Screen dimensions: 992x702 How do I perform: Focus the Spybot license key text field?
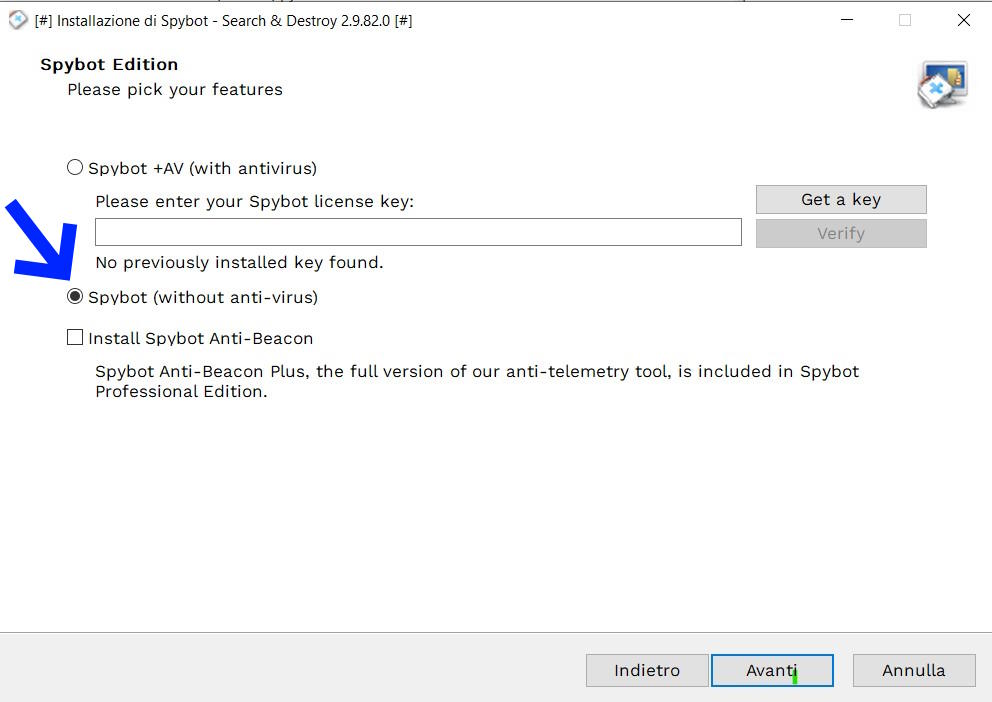[x=418, y=232]
